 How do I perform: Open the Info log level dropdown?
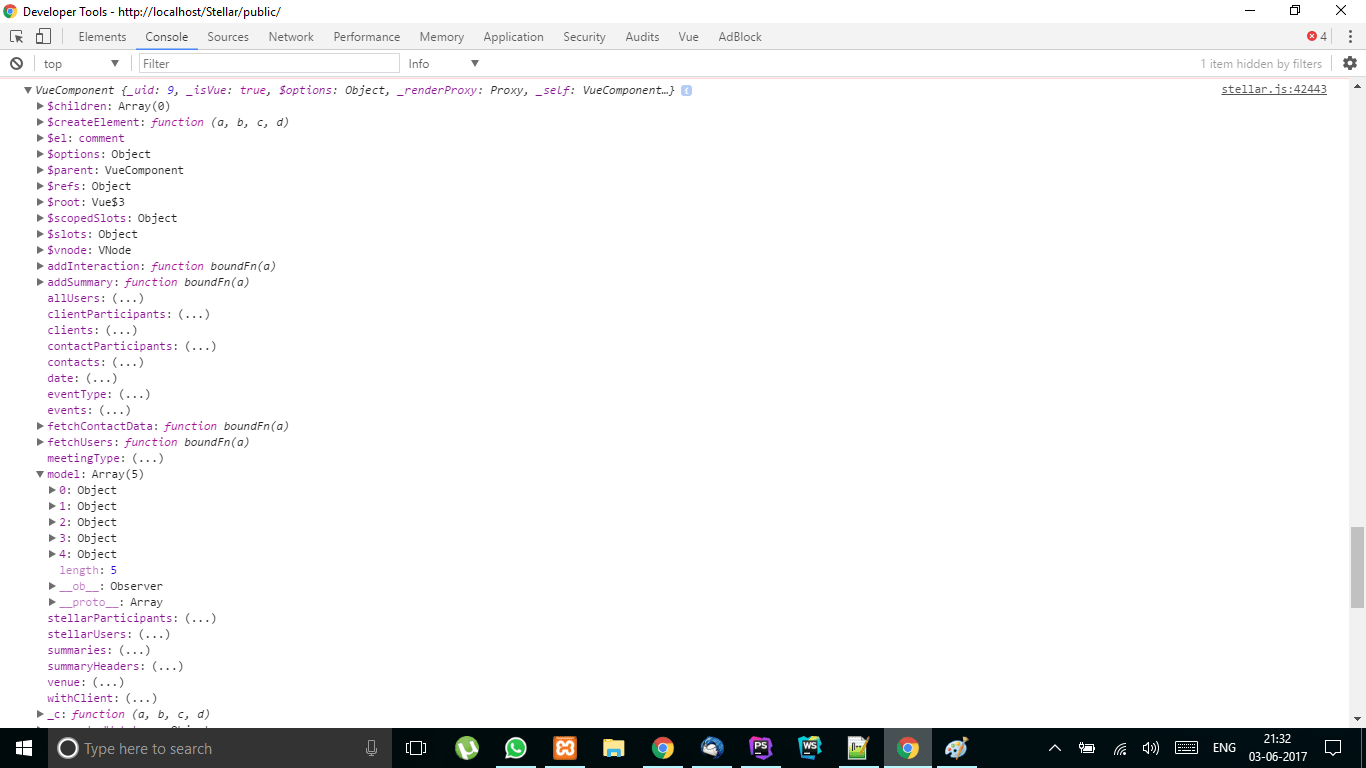pos(444,63)
